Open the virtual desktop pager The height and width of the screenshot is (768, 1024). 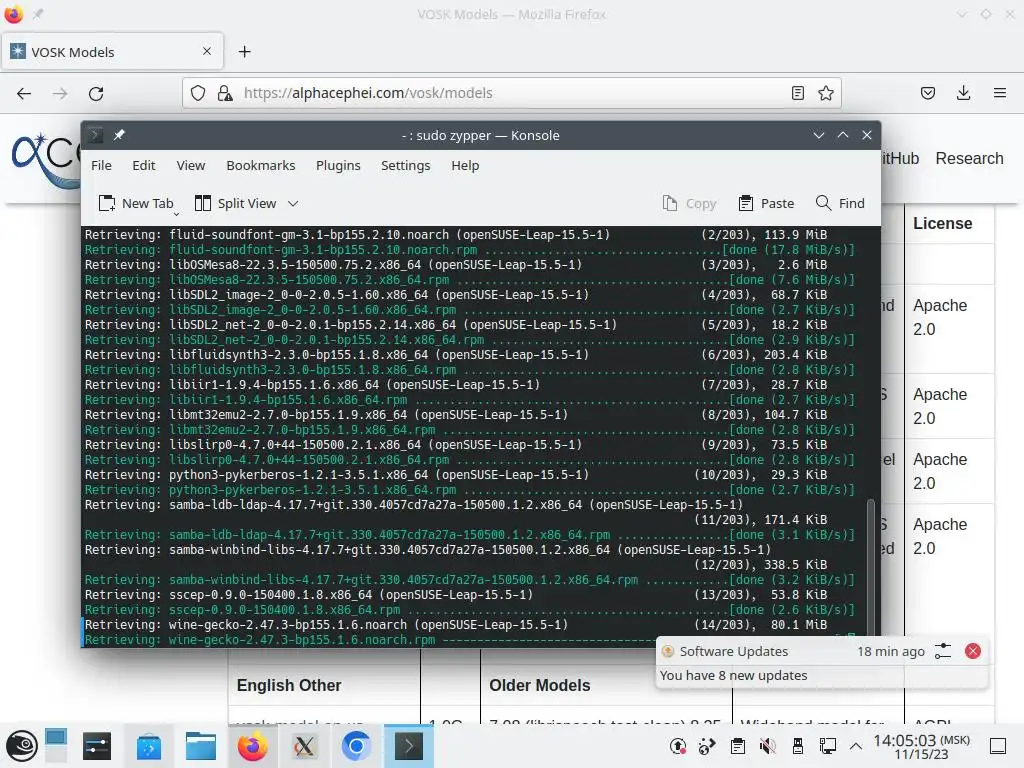pos(56,746)
